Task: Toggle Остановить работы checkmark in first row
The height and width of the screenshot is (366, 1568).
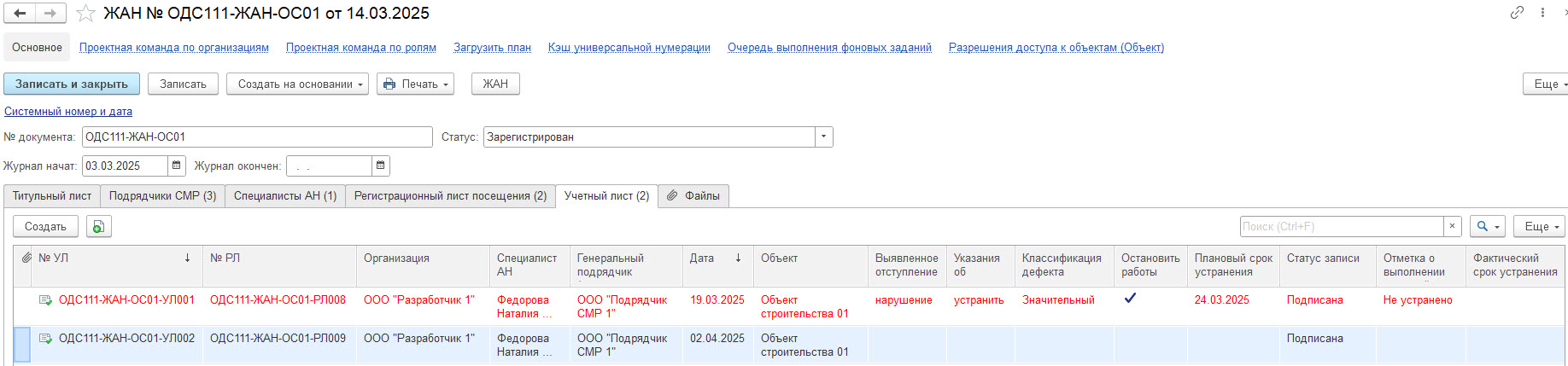Action: [x=1130, y=299]
